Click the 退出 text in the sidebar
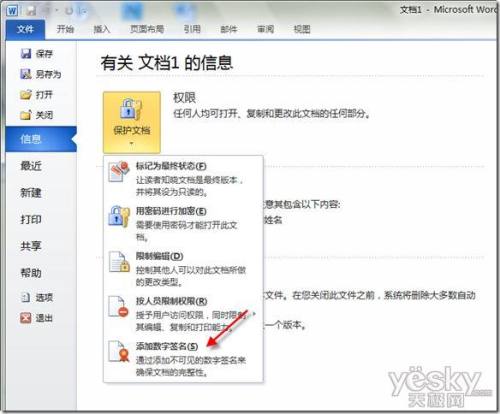The image size is (500, 414). pos(44,318)
